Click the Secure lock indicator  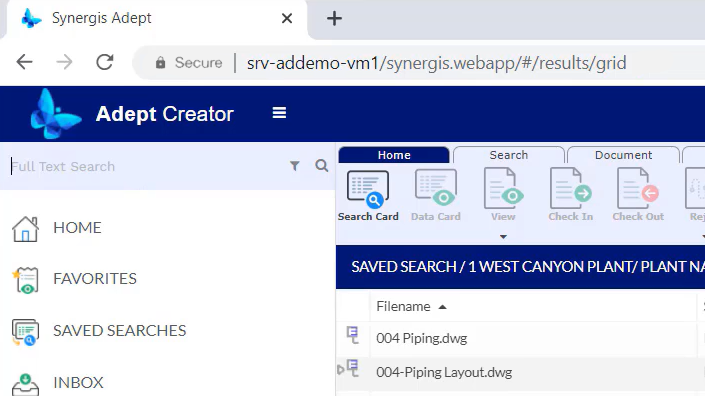pyautogui.click(x=189, y=62)
